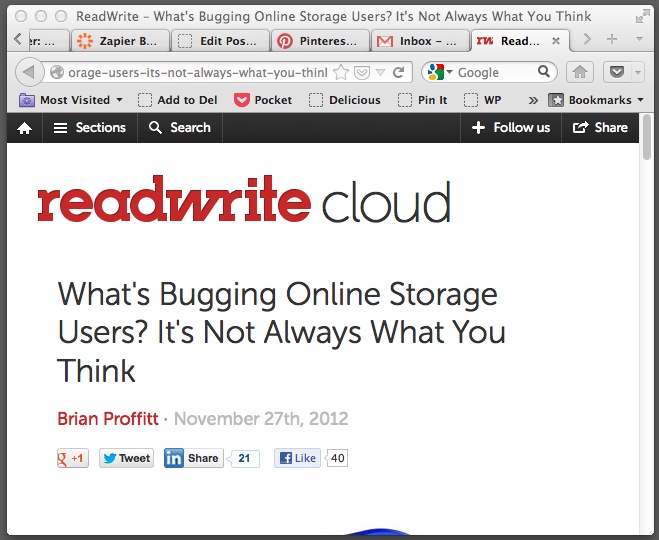Click the Add to Del bookmarklet
Screen dimensions: 659x540
pos(178,100)
